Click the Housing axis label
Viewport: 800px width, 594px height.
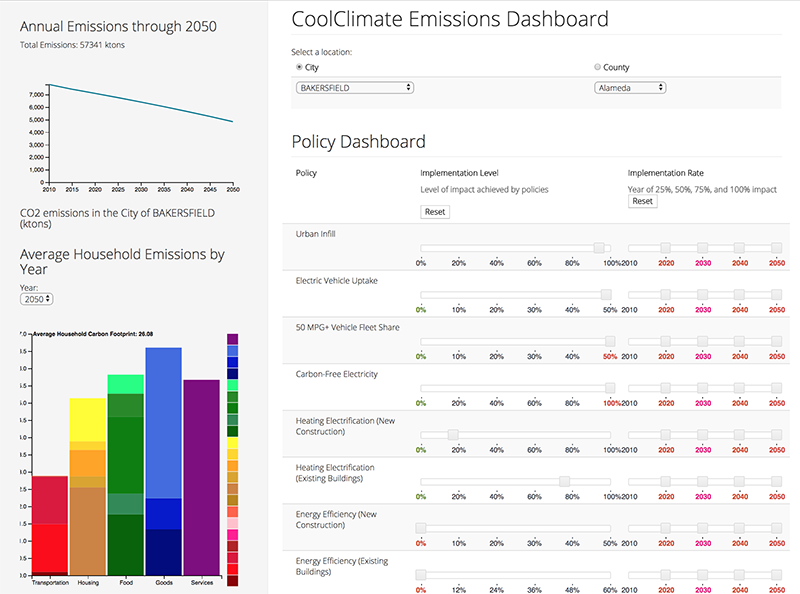(x=88, y=583)
